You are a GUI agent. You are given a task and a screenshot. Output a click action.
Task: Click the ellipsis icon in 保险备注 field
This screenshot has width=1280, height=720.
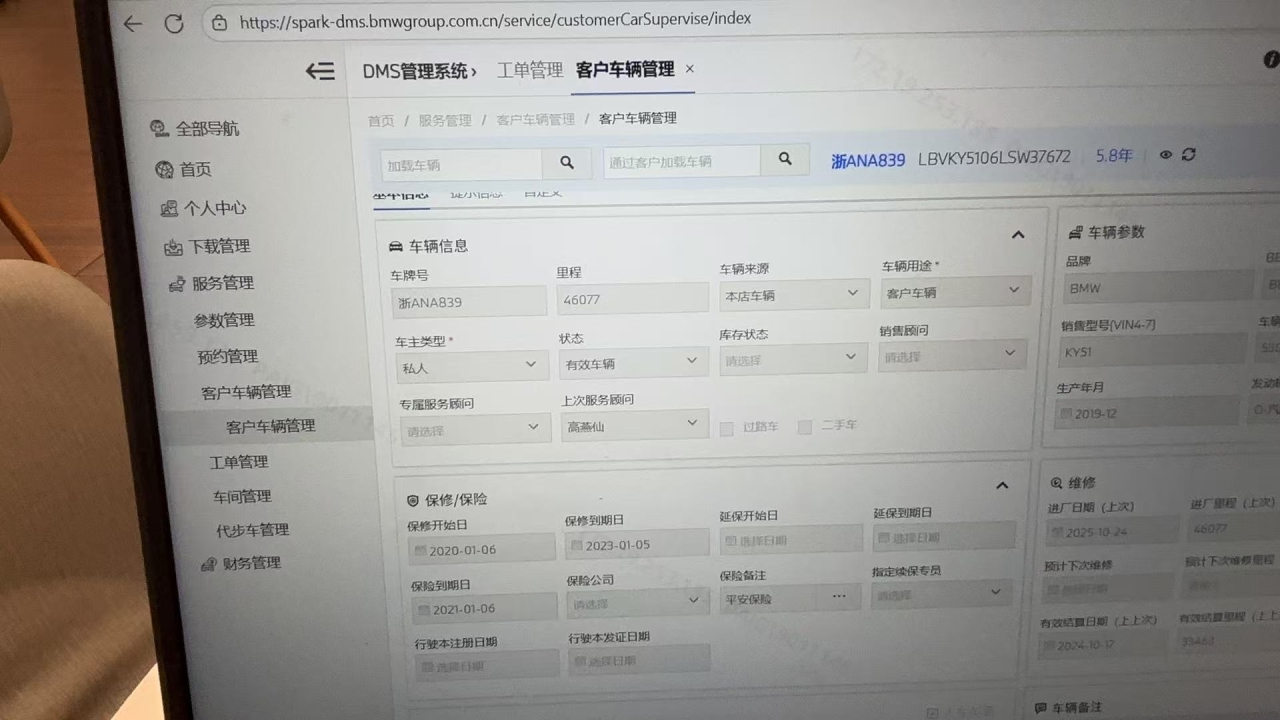(x=838, y=597)
